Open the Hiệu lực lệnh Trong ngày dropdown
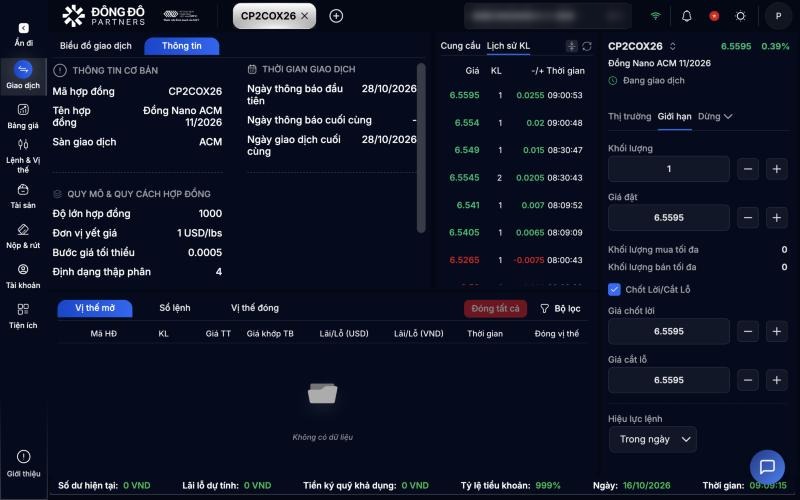 point(653,439)
